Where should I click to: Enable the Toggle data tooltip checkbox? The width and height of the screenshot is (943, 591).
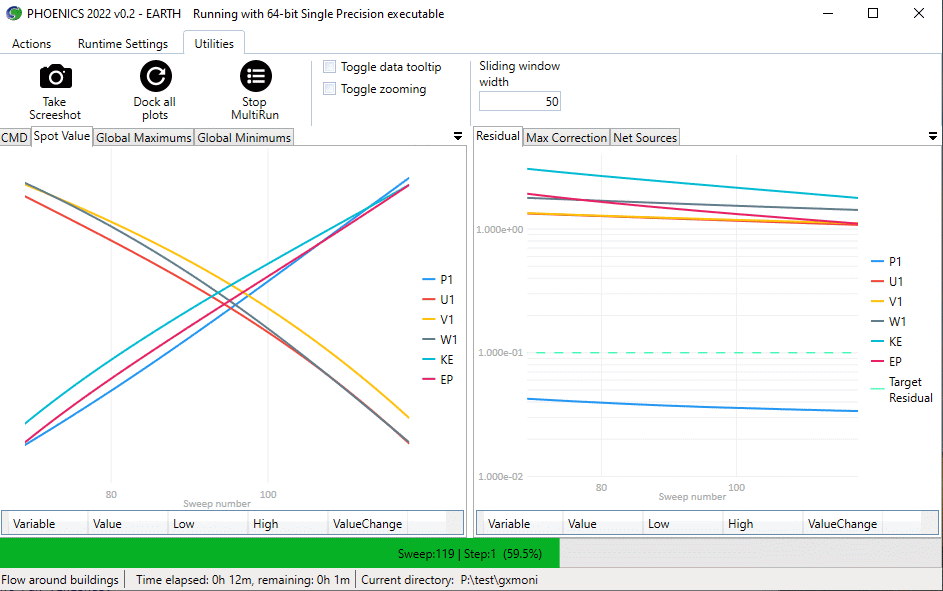(x=330, y=67)
